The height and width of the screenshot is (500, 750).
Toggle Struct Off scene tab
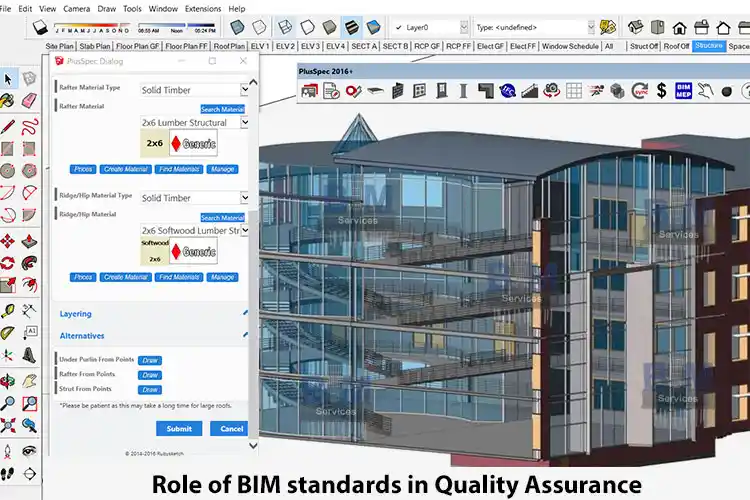point(643,46)
